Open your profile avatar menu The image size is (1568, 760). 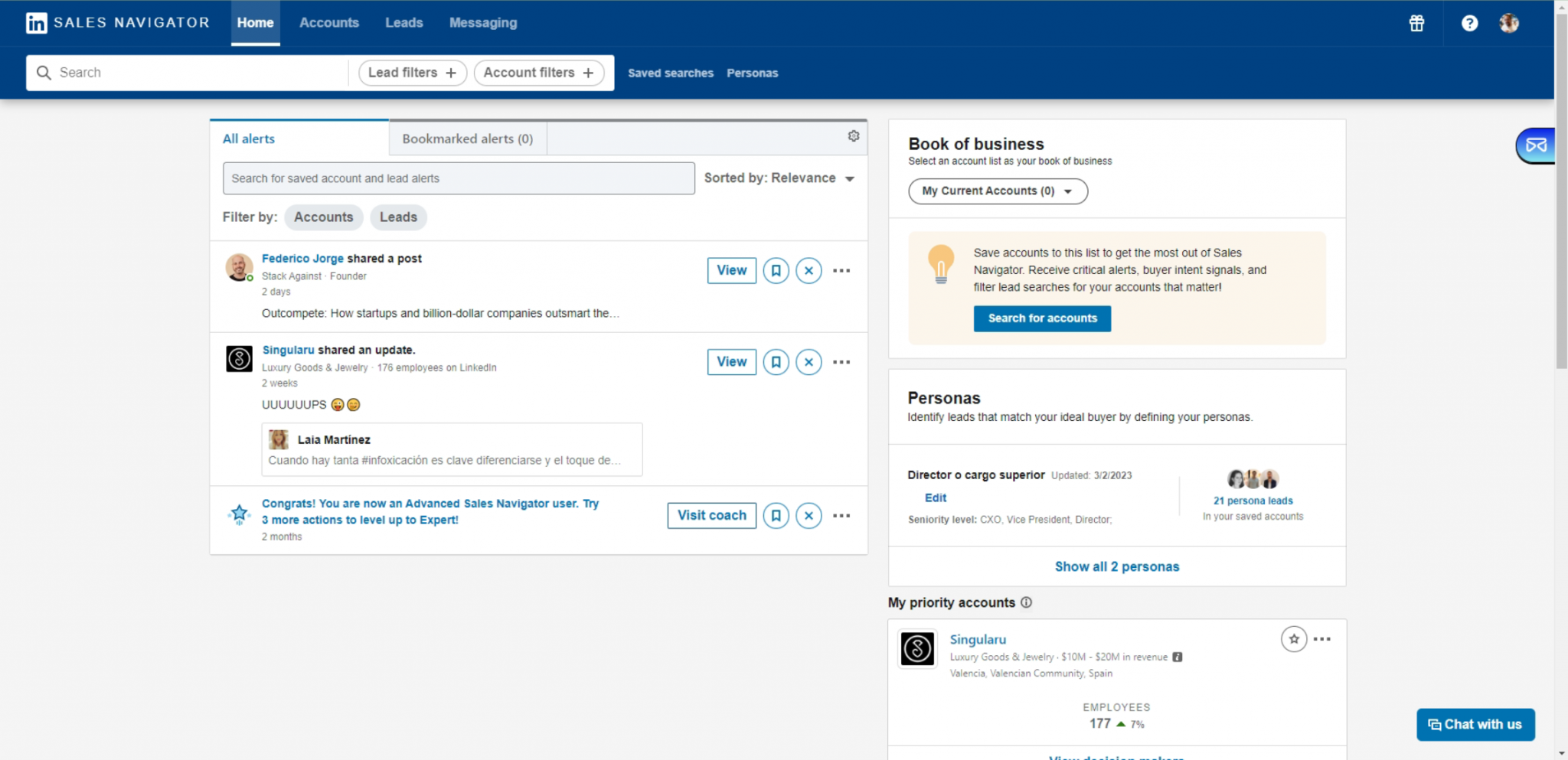tap(1509, 23)
